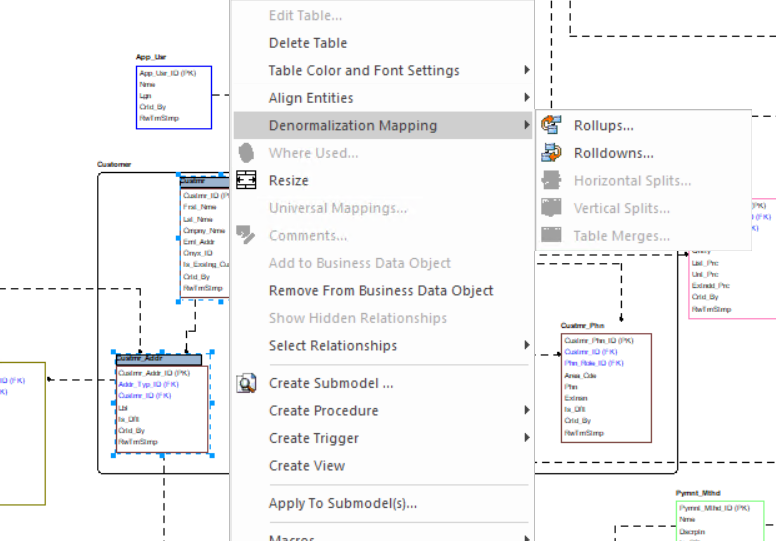Click the Rollups icon in submenu
Image resolution: width=776 pixels, height=541 pixels.
[x=551, y=125]
